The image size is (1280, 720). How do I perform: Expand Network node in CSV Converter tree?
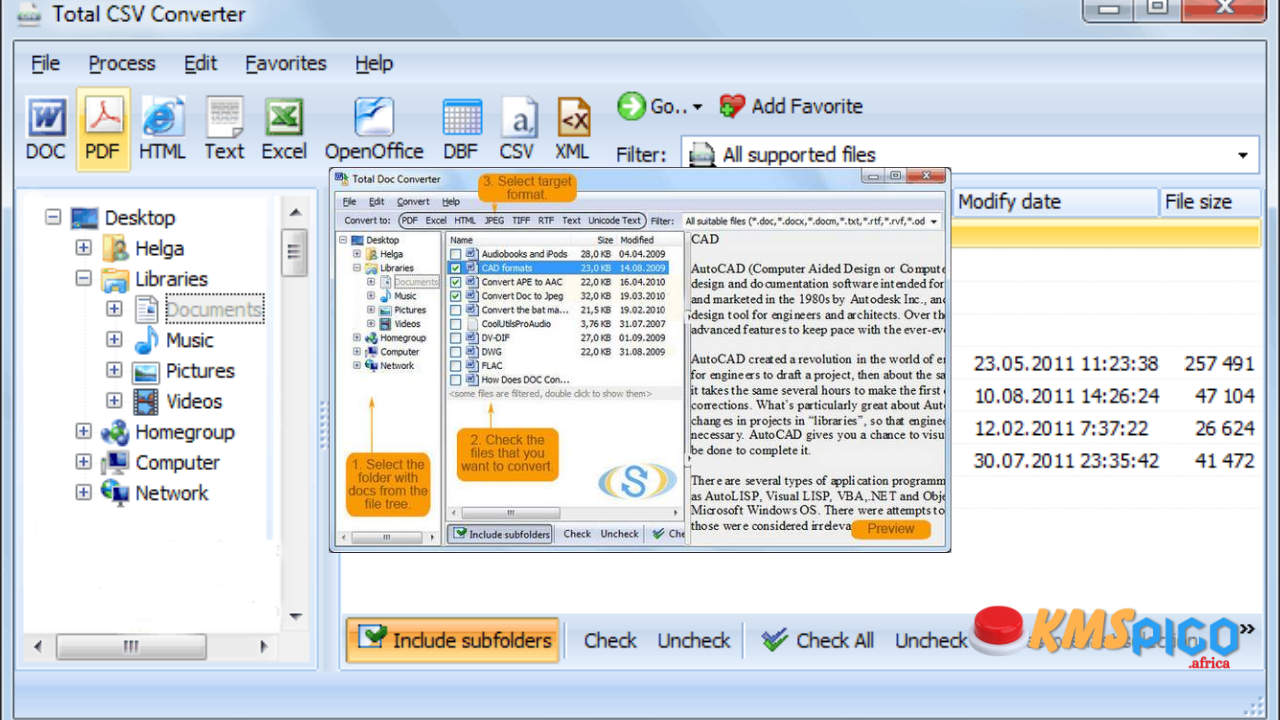click(x=83, y=493)
